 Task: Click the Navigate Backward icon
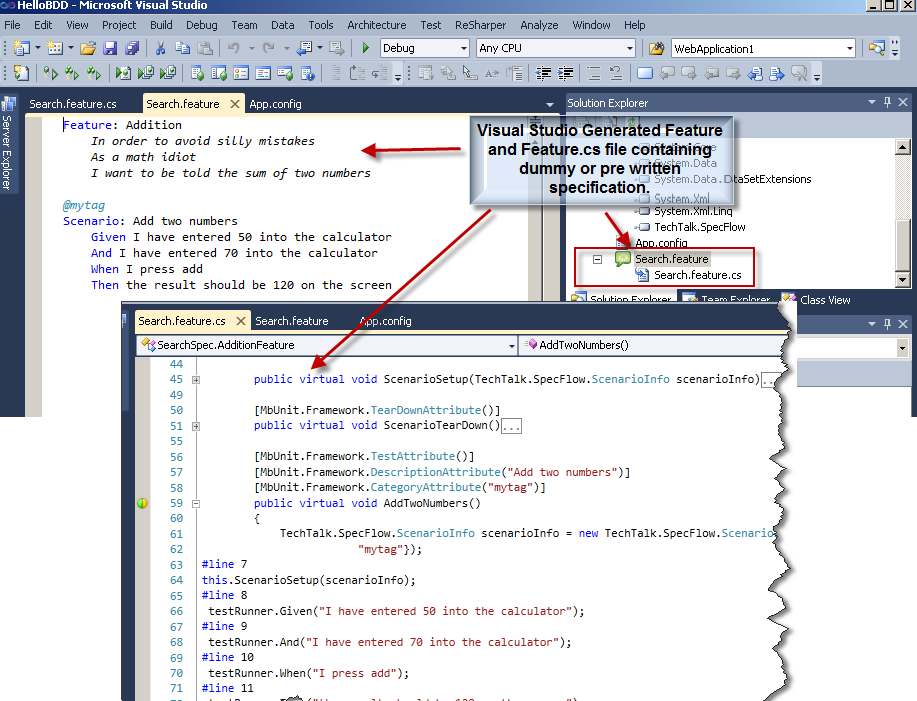(x=304, y=48)
